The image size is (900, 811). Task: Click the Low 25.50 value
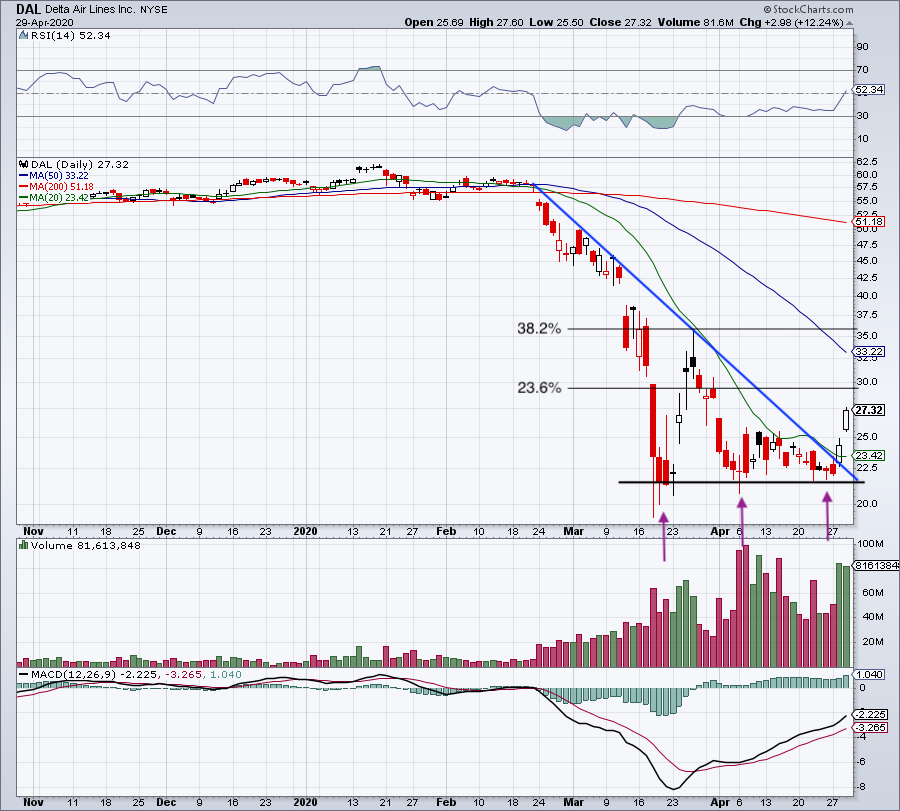[556, 22]
